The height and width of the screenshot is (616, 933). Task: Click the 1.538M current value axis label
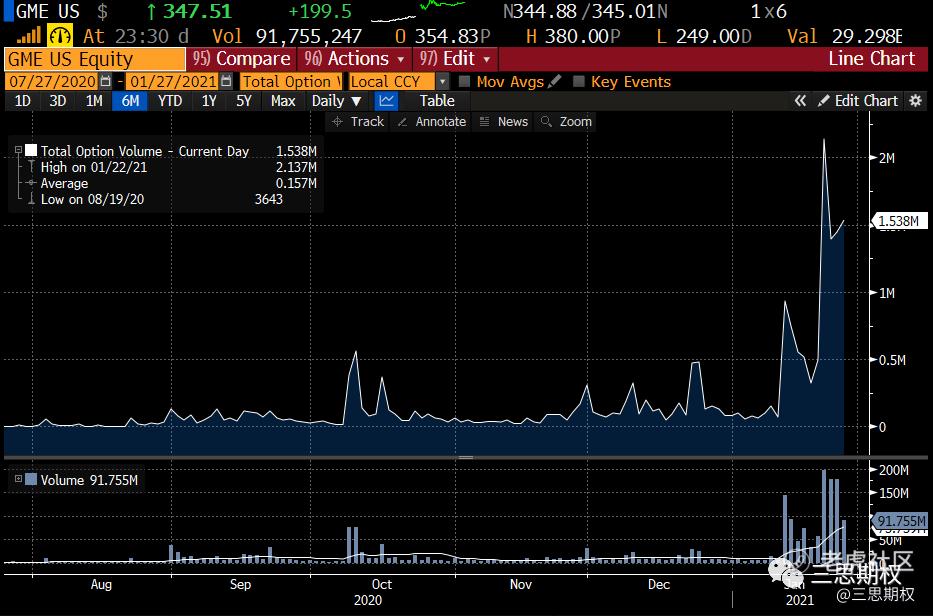point(898,221)
